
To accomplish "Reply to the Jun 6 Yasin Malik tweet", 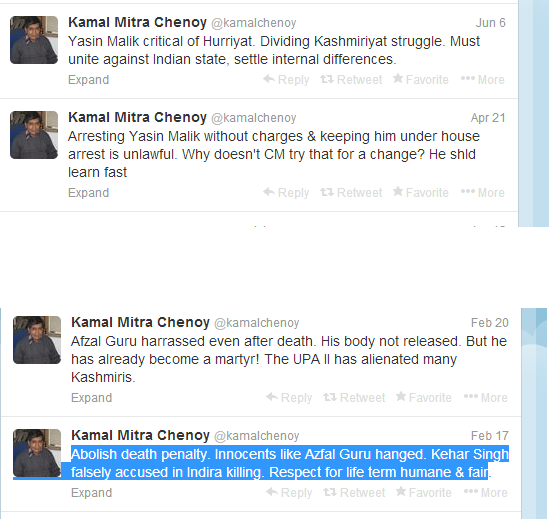I will point(286,80).
